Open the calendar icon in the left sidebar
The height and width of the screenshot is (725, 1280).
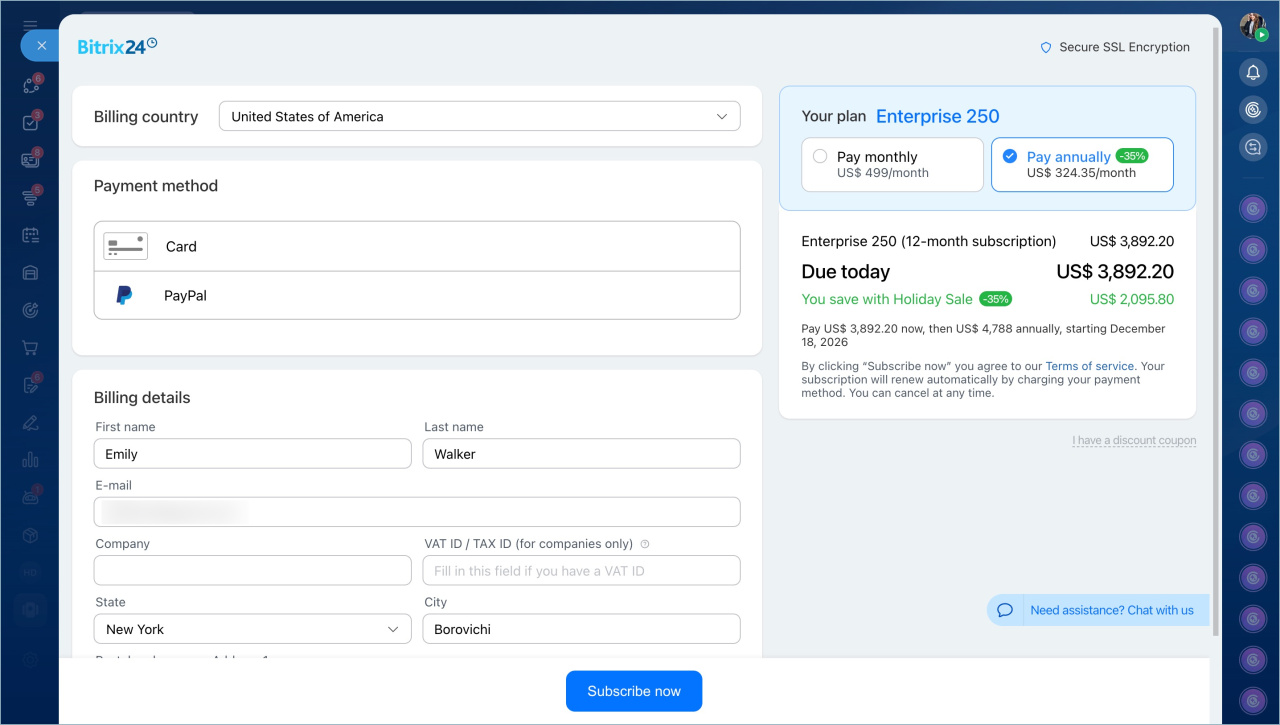(30, 235)
